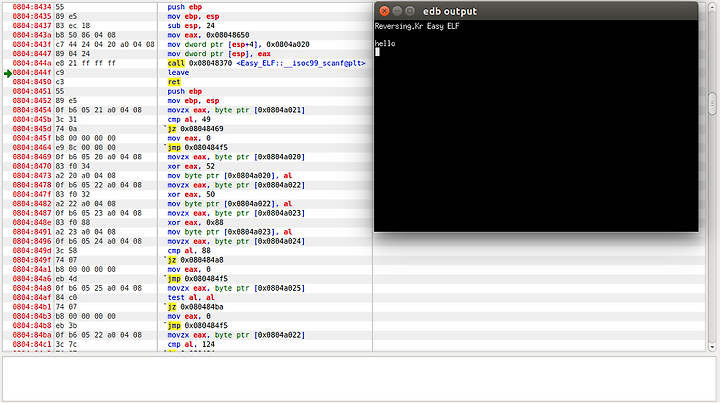Click address 0804:8496 row

32,241
